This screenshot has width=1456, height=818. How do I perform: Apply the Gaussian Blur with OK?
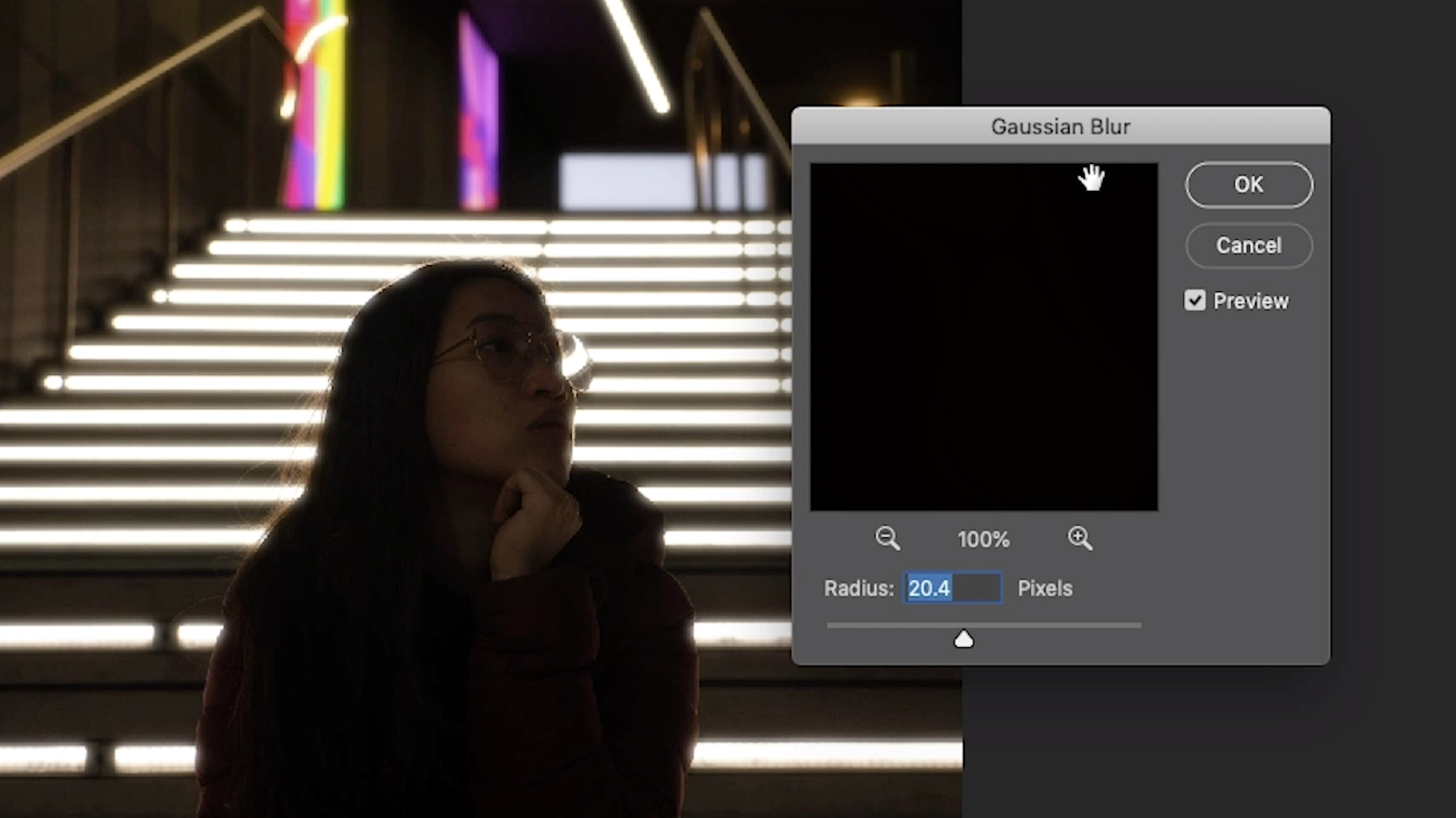click(1248, 184)
